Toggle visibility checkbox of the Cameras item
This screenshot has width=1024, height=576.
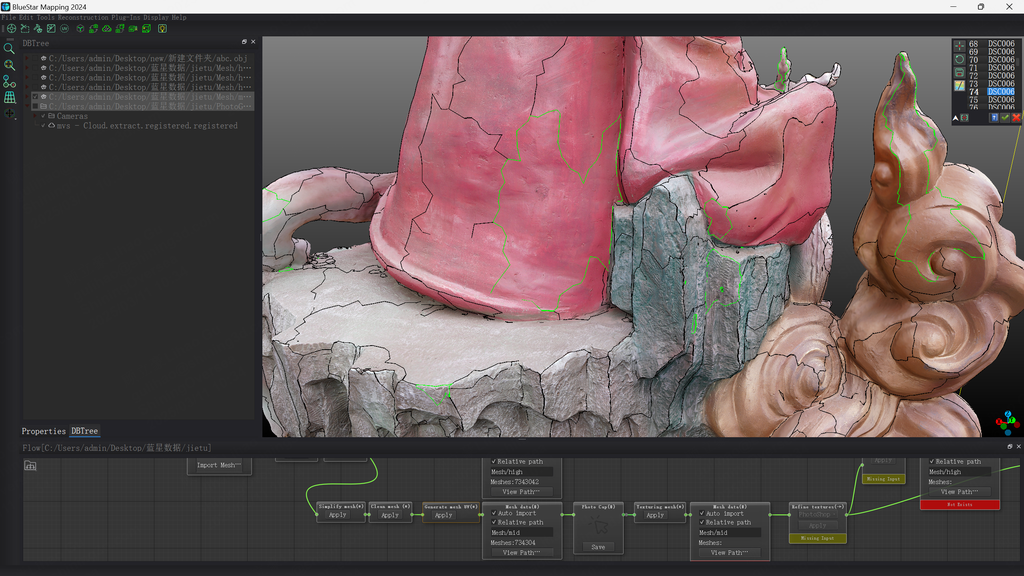[43, 116]
